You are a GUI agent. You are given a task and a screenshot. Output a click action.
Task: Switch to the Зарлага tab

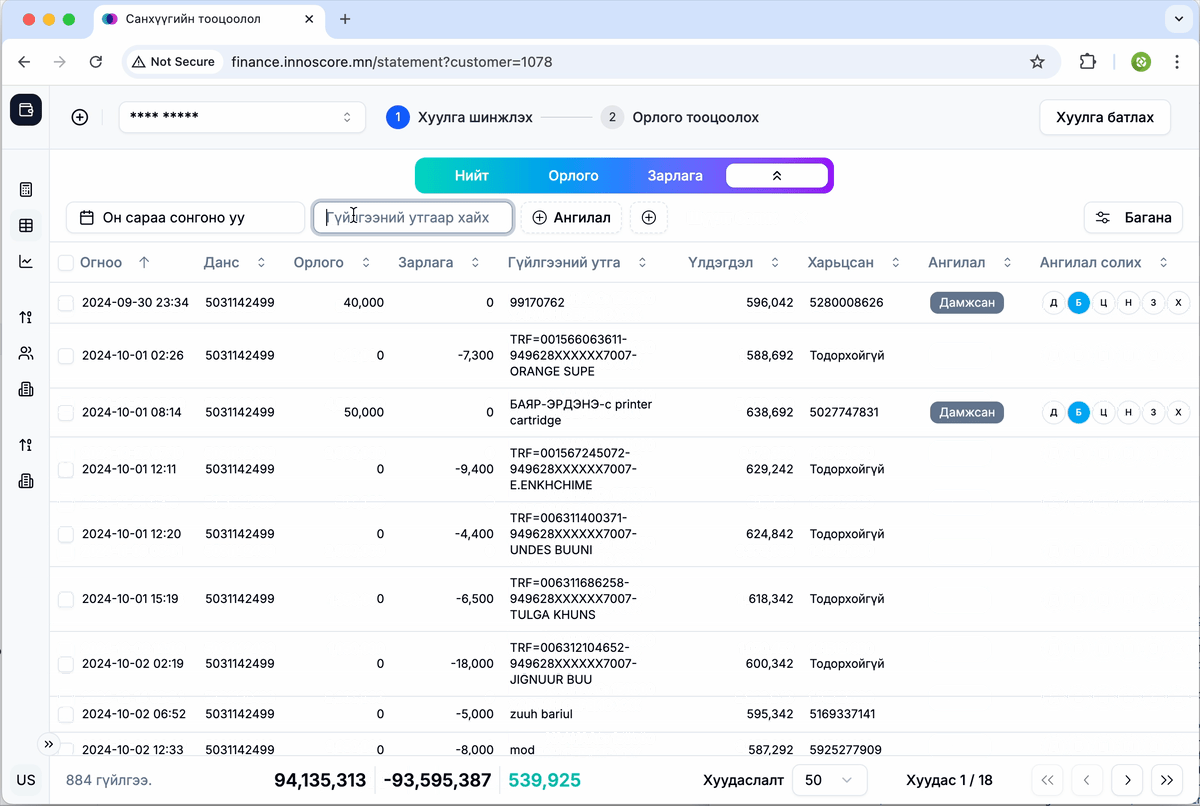675,176
